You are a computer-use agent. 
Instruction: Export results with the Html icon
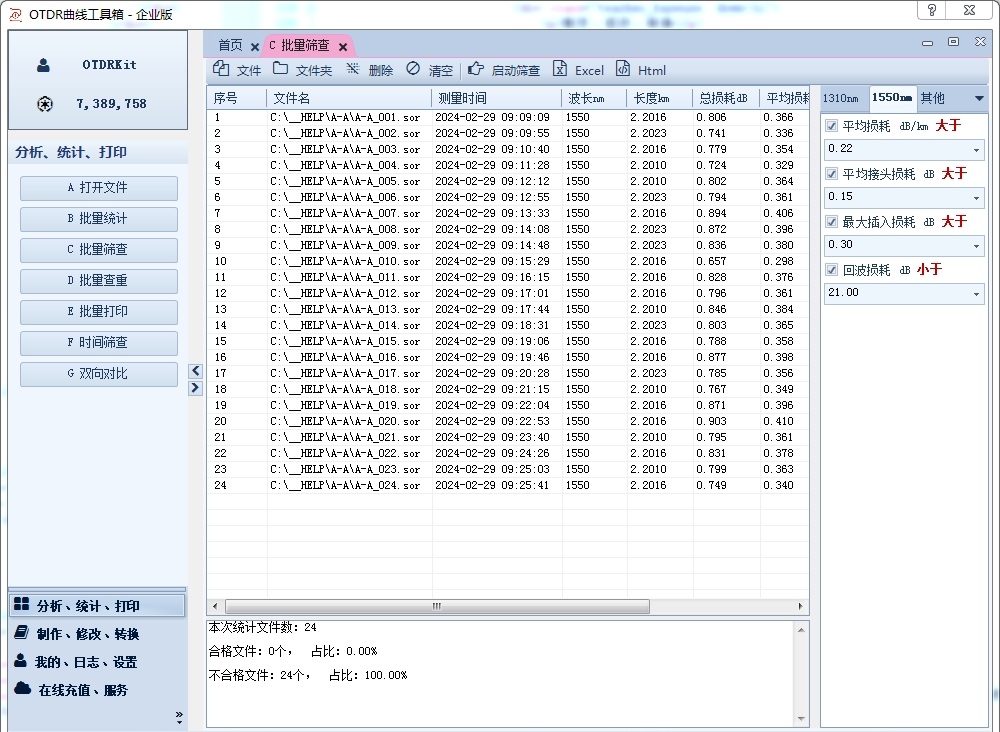click(x=623, y=69)
